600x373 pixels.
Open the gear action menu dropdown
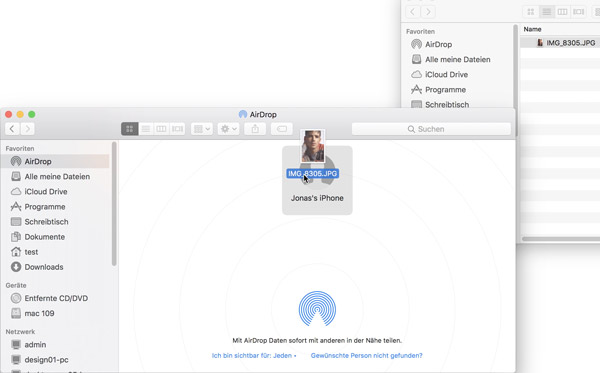click(x=228, y=129)
